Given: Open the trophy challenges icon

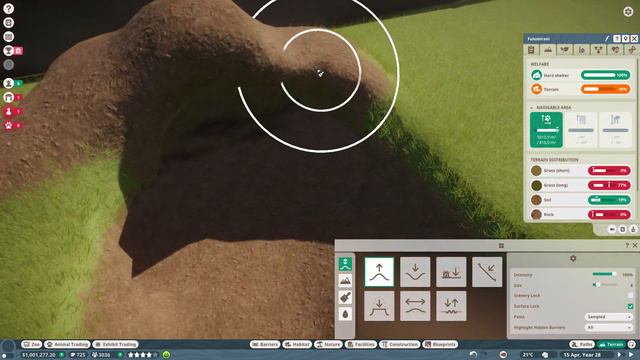Looking at the screenshot, I should 9,51.
